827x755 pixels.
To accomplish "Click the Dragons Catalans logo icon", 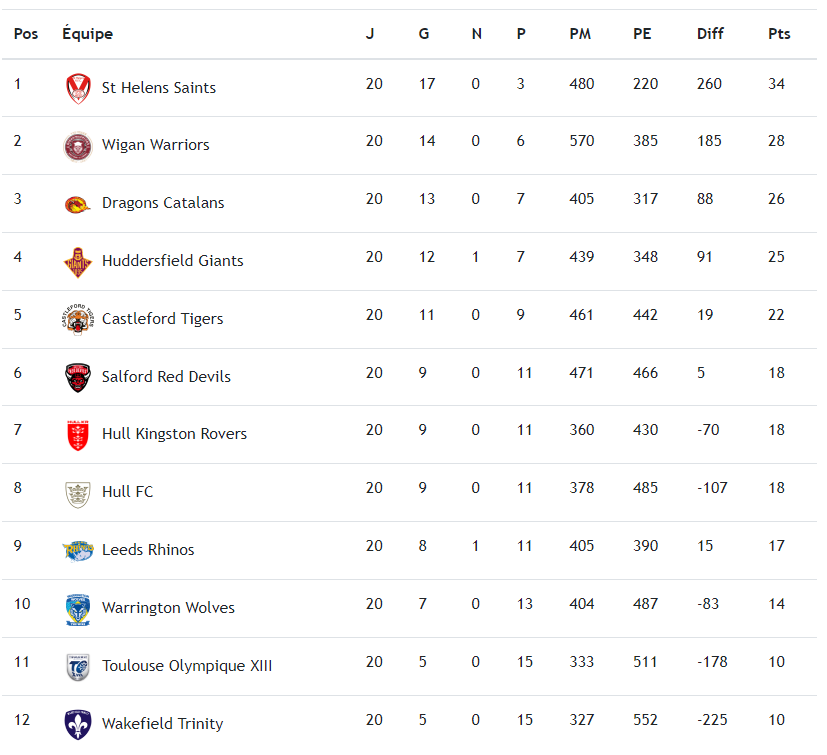I will tap(78, 204).
